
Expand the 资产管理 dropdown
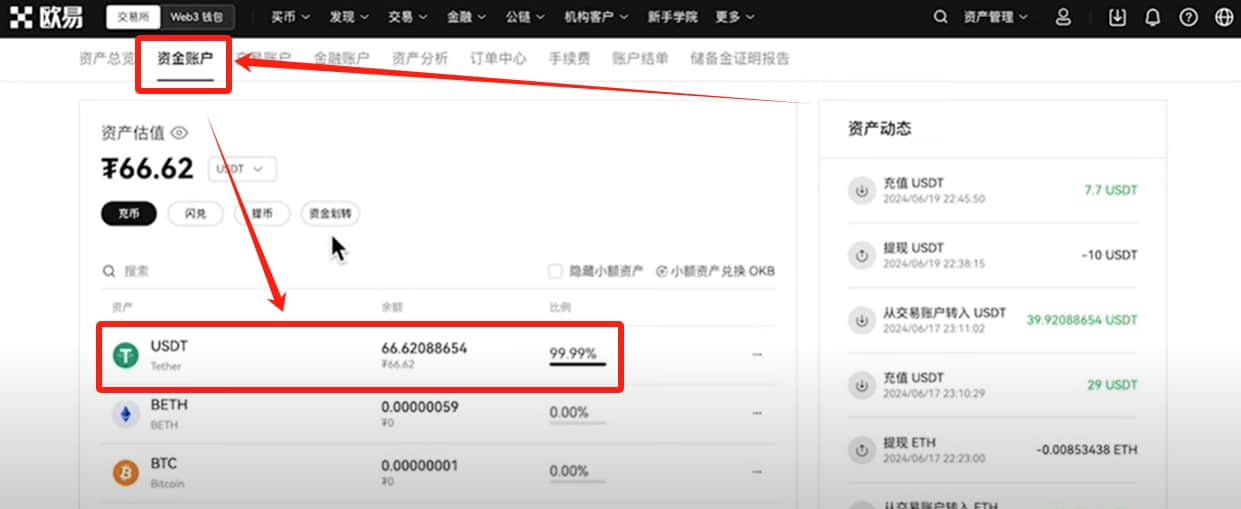tap(994, 17)
